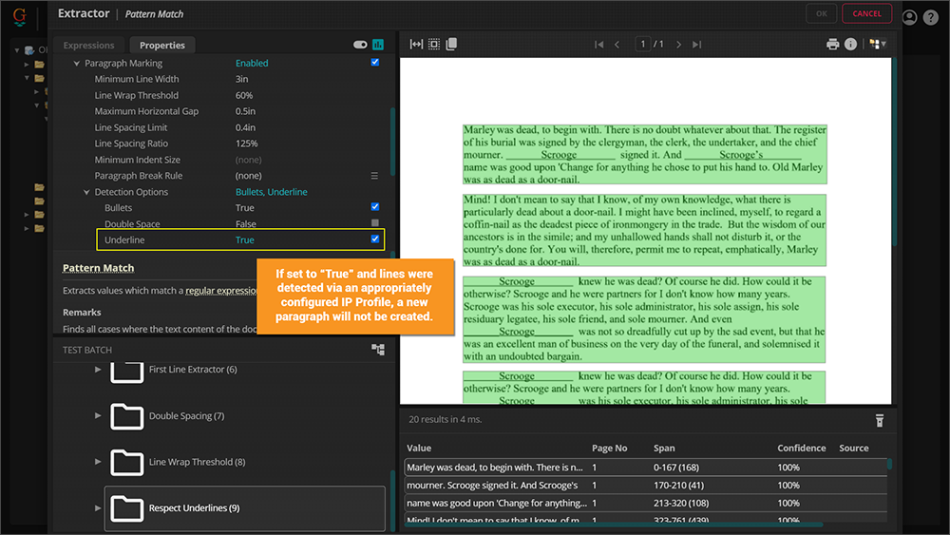Click the chart diagnostics icon beside toggle
Screen dimensions: 950x535
[378, 44]
